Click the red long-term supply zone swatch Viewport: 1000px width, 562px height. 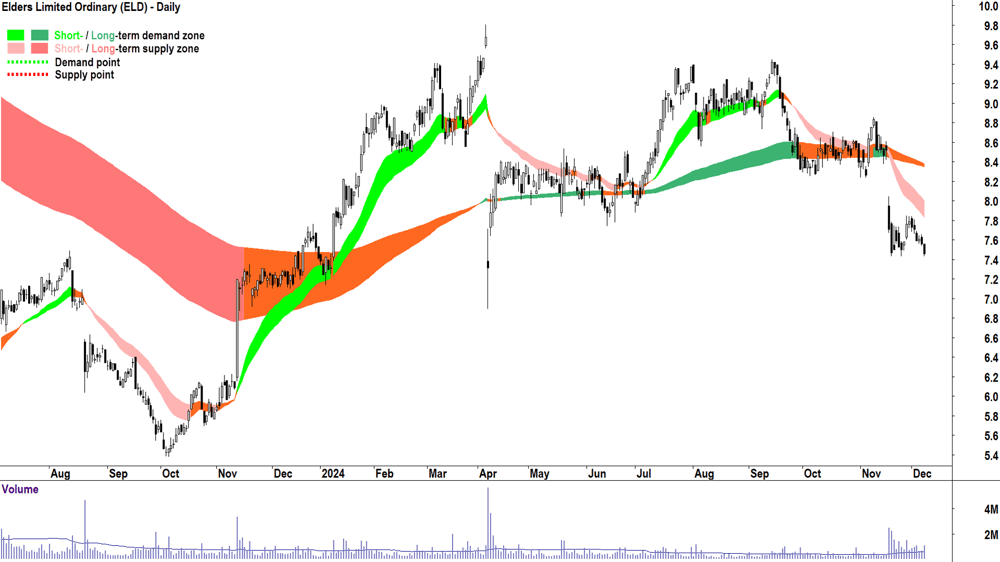click(40, 48)
